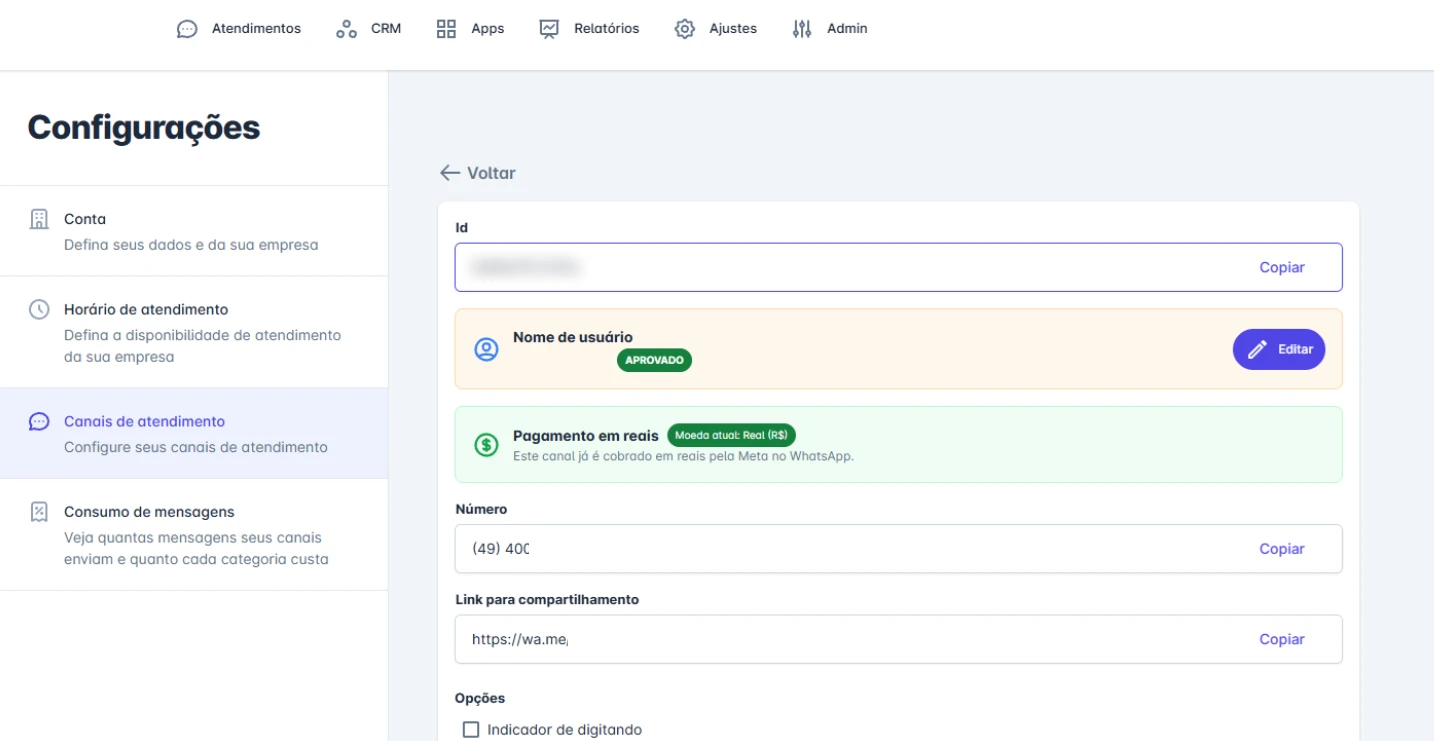
Task: Click the Pagamento em reais heading
Action: (586, 436)
